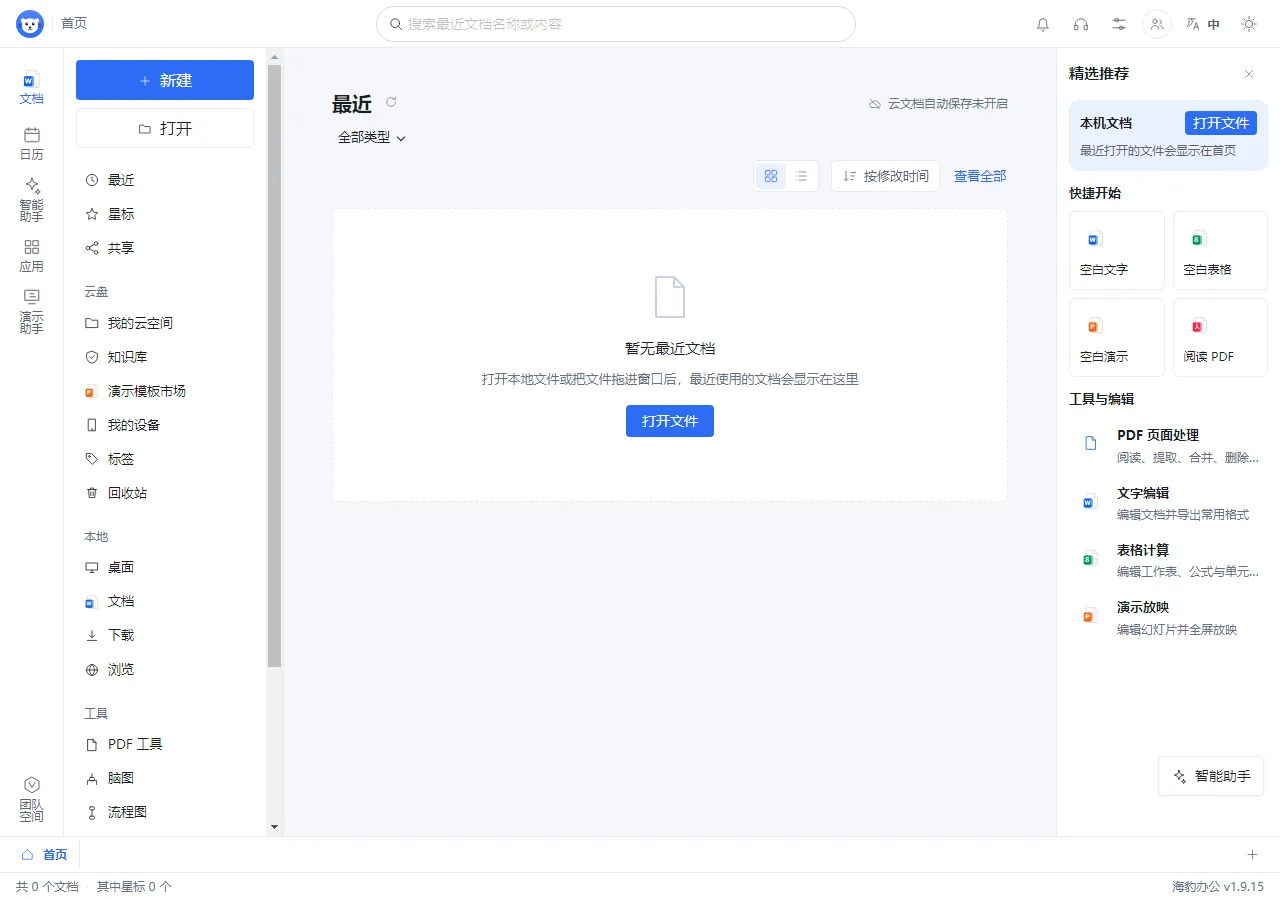Open 智能助手 in the left rail
This screenshot has height=900, width=1280.
(x=32, y=200)
